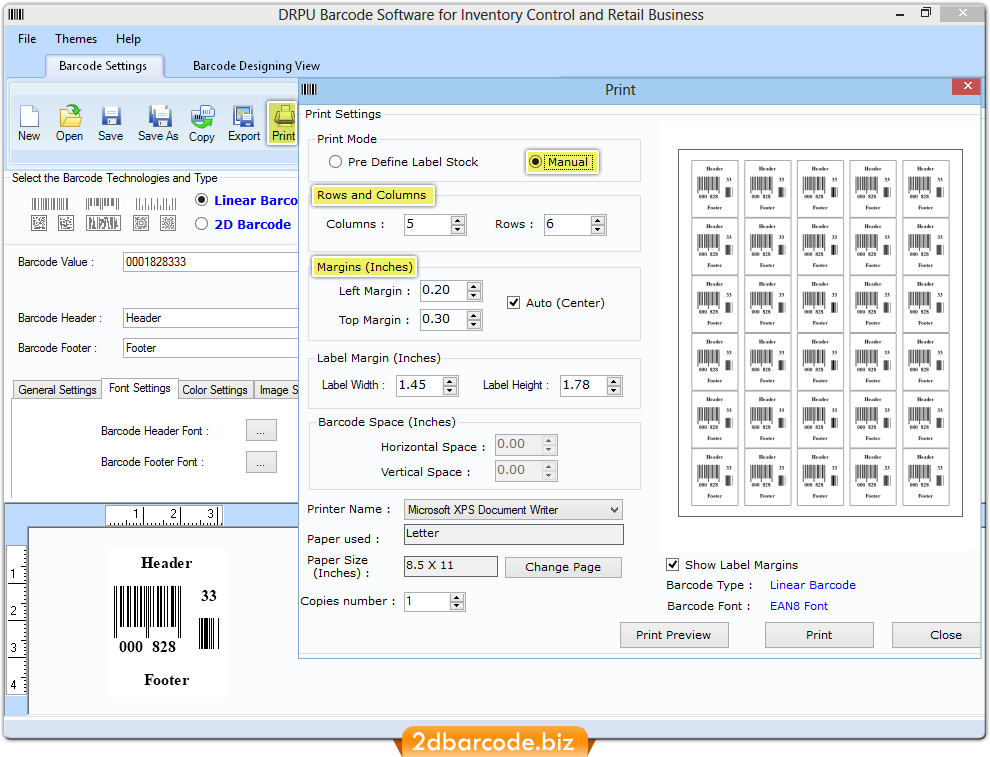Click the Change Page button

563,567
